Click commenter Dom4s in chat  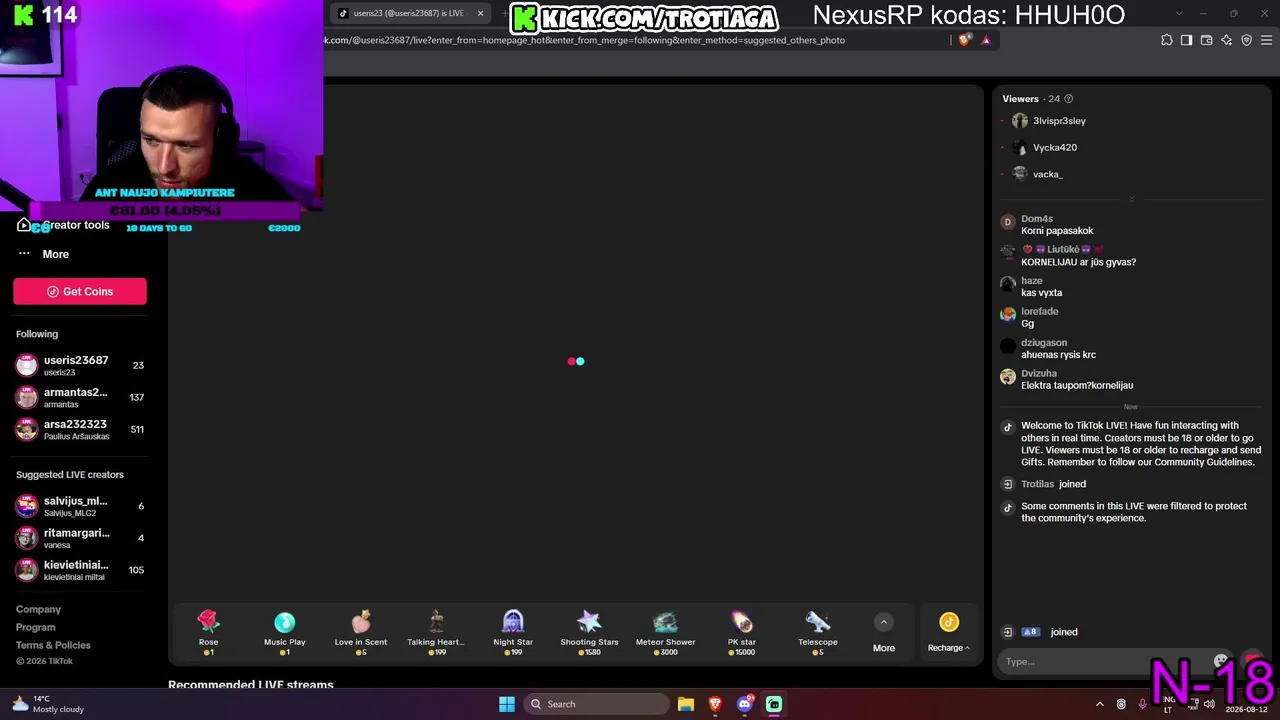point(1037,219)
